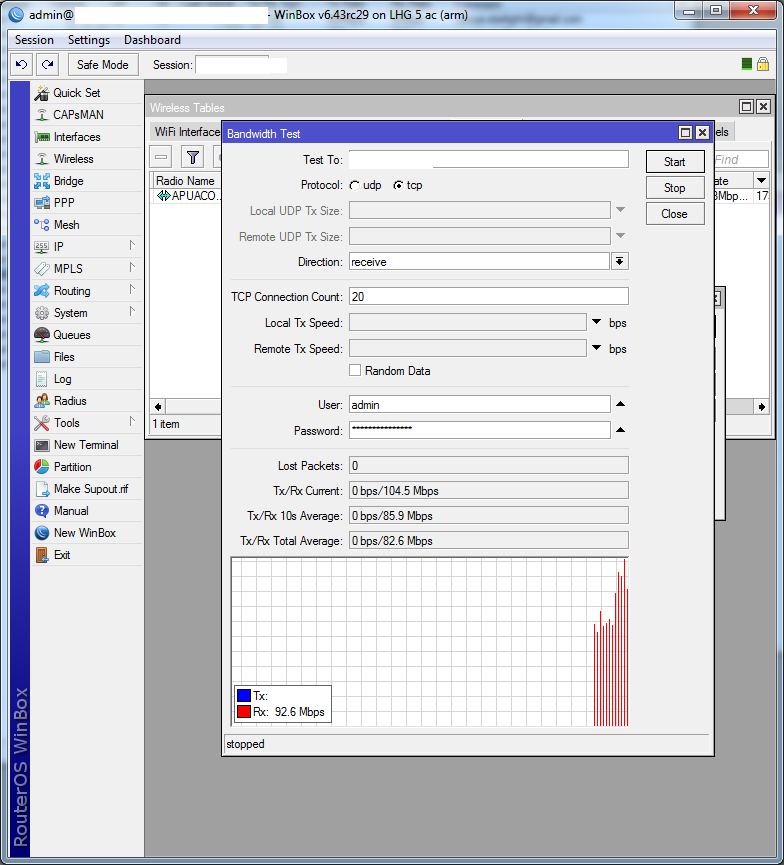Open the Direction dropdown

coord(620,261)
